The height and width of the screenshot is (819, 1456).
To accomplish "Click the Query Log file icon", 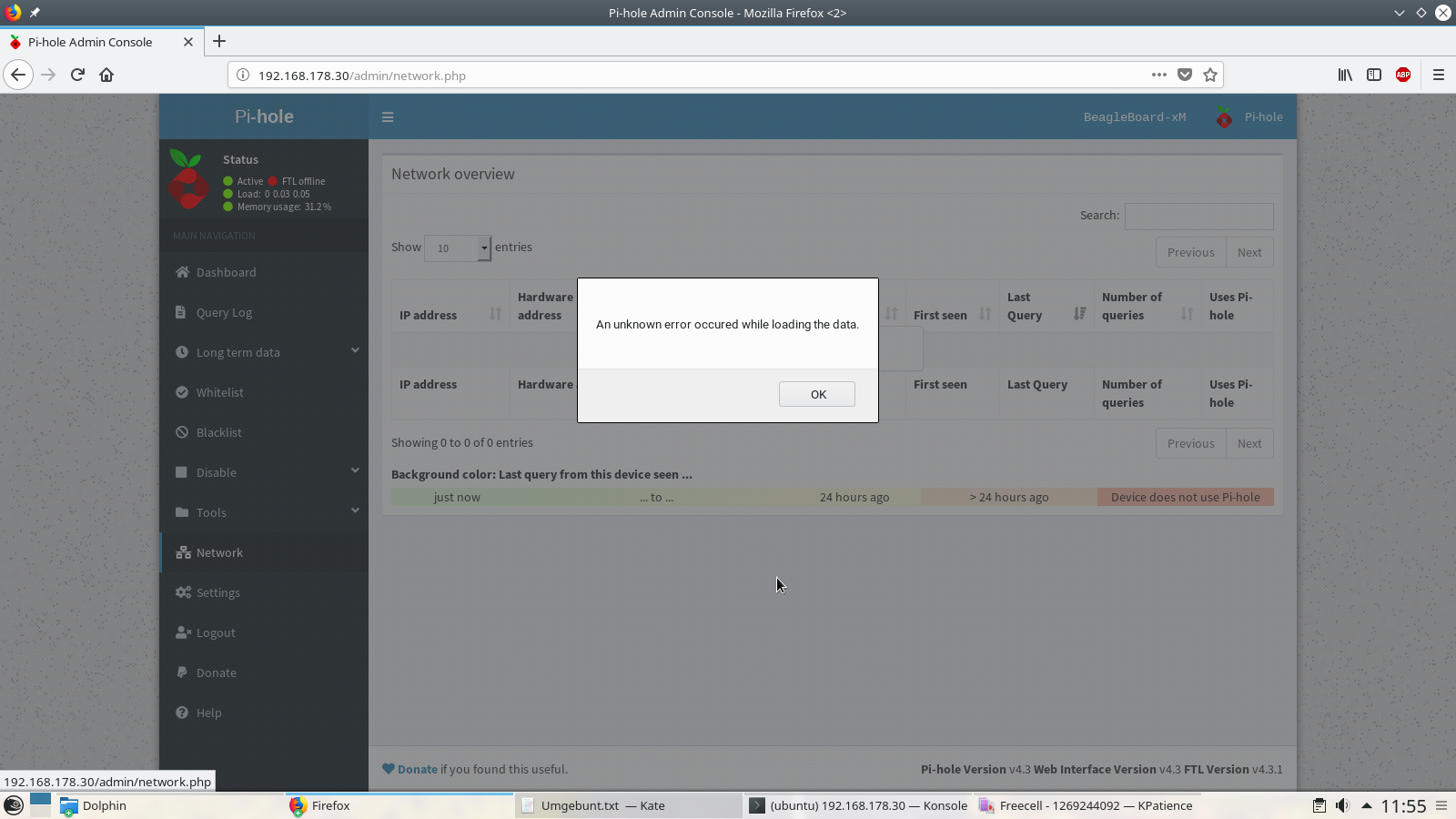I will click(x=181, y=312).
